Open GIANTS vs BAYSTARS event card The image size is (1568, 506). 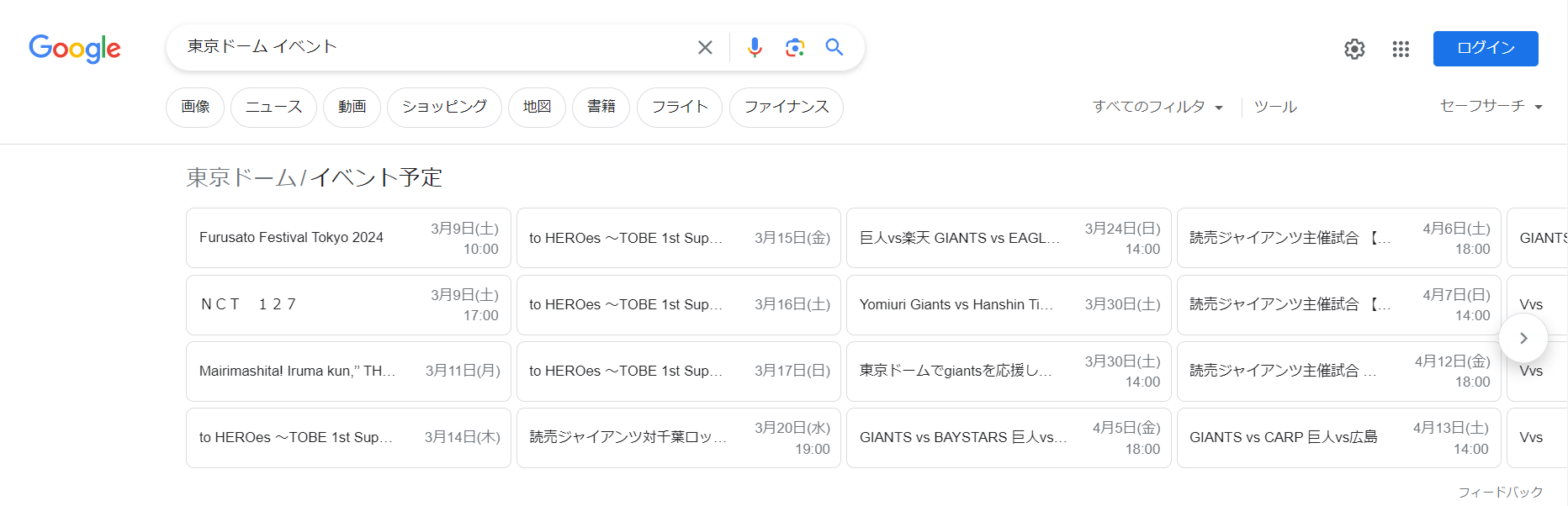tap(1009, 437)
